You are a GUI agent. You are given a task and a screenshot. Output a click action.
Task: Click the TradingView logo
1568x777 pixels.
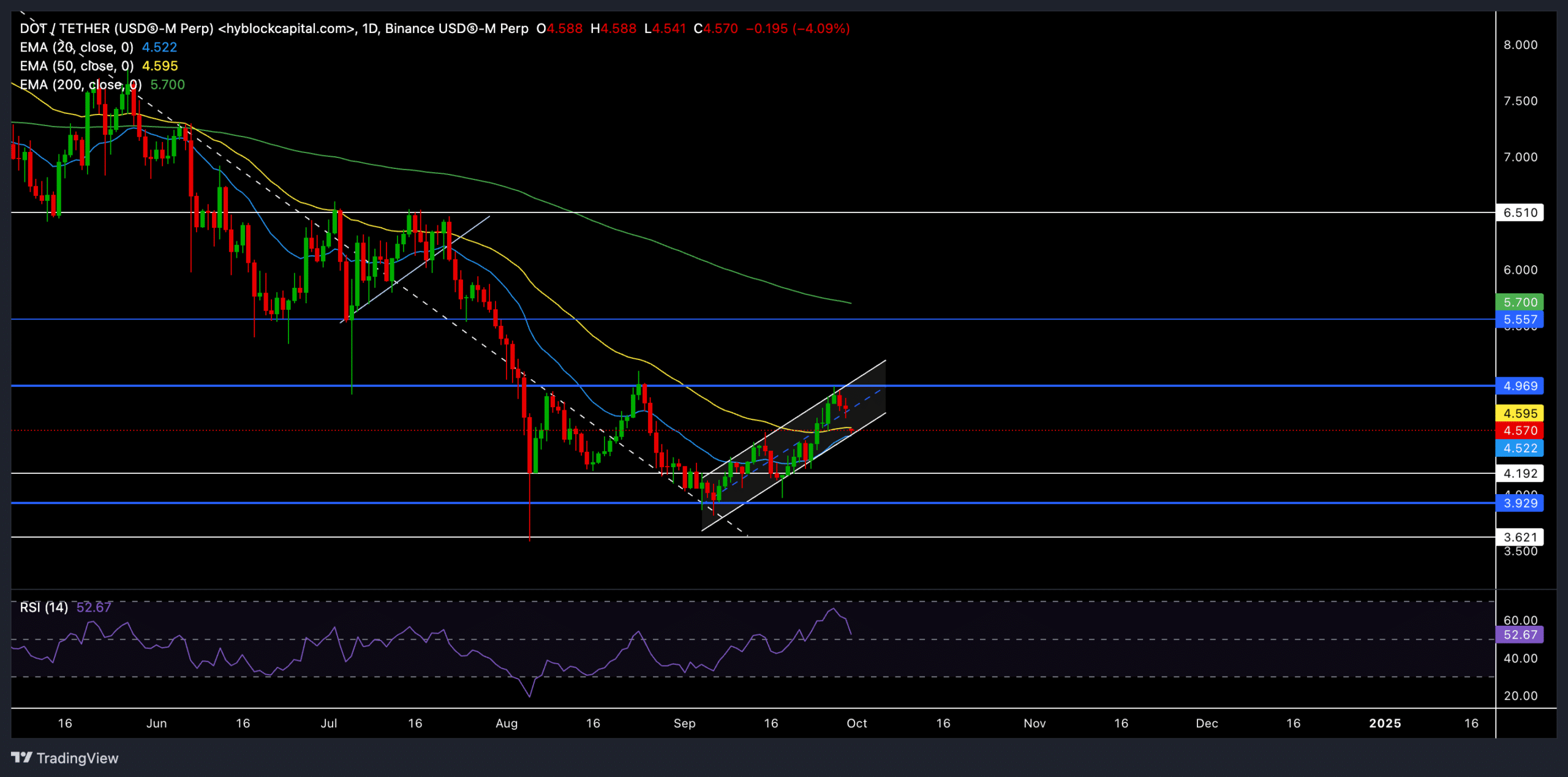[x=65, y=758]
